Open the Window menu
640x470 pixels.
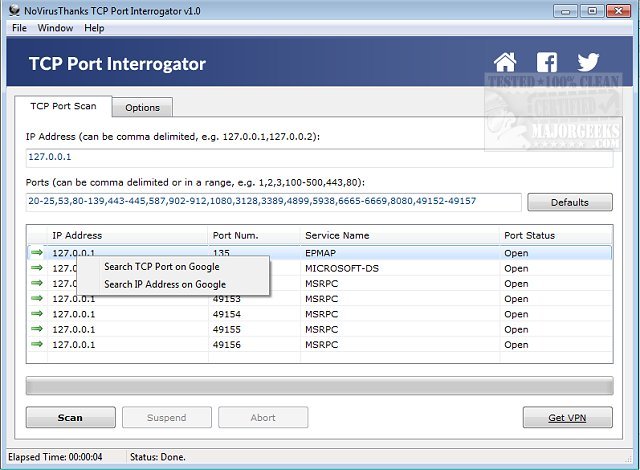tap(55, 28)
